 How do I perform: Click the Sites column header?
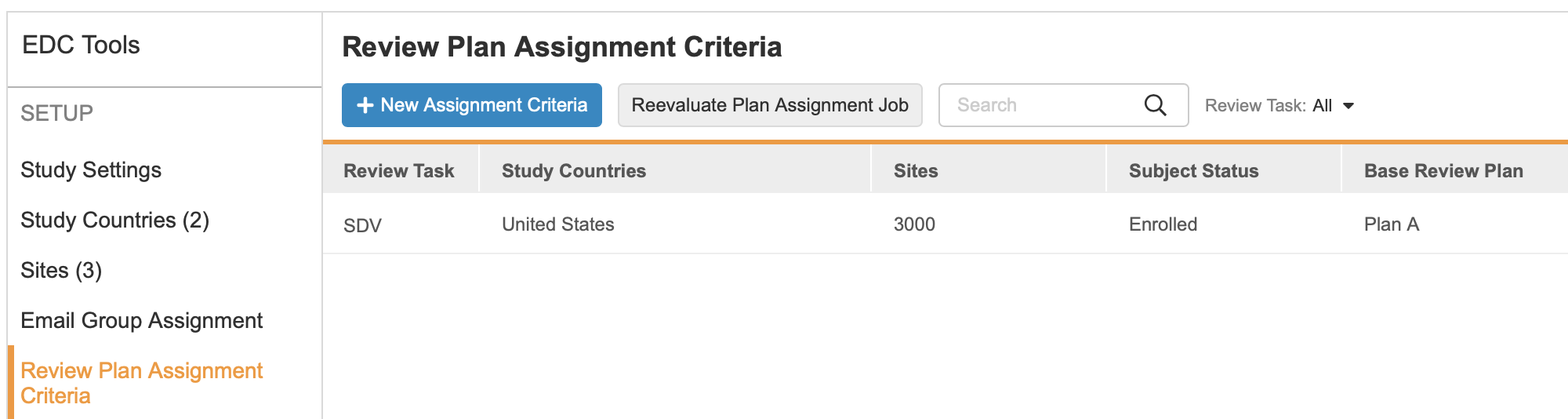(916, 171)
